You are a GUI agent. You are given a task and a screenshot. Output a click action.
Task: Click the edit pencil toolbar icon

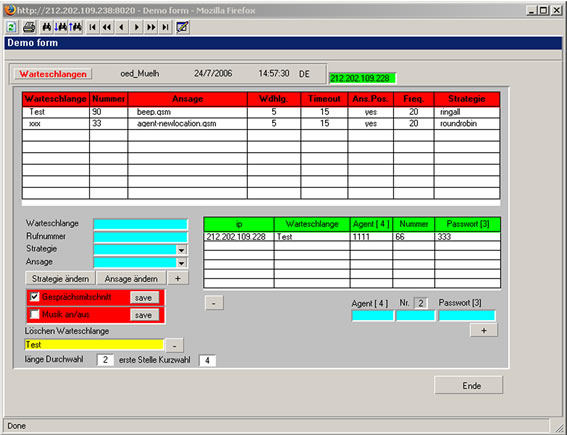click(182, 27)
